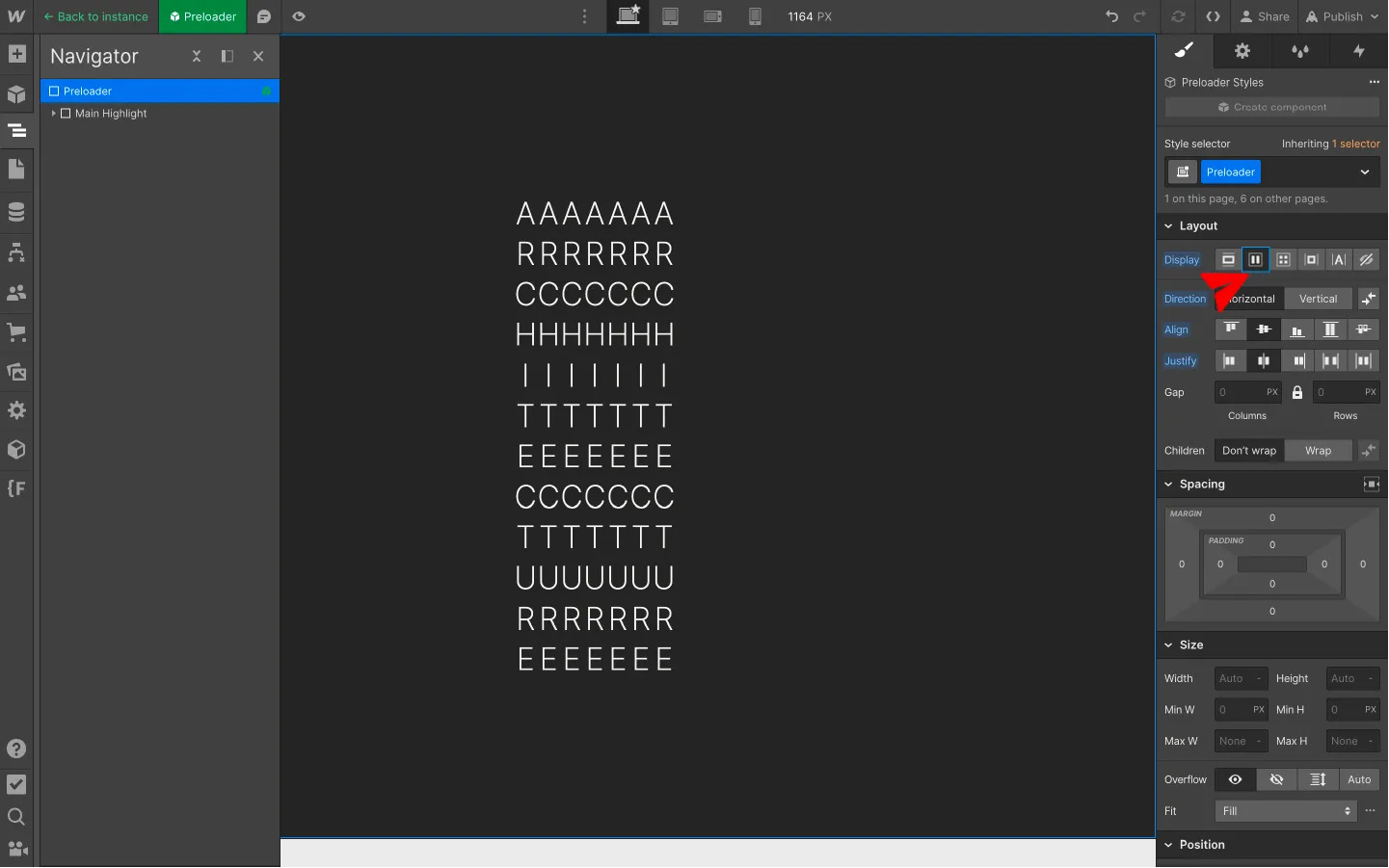
Task: Open the Pages panel
Action: [16, 170]
